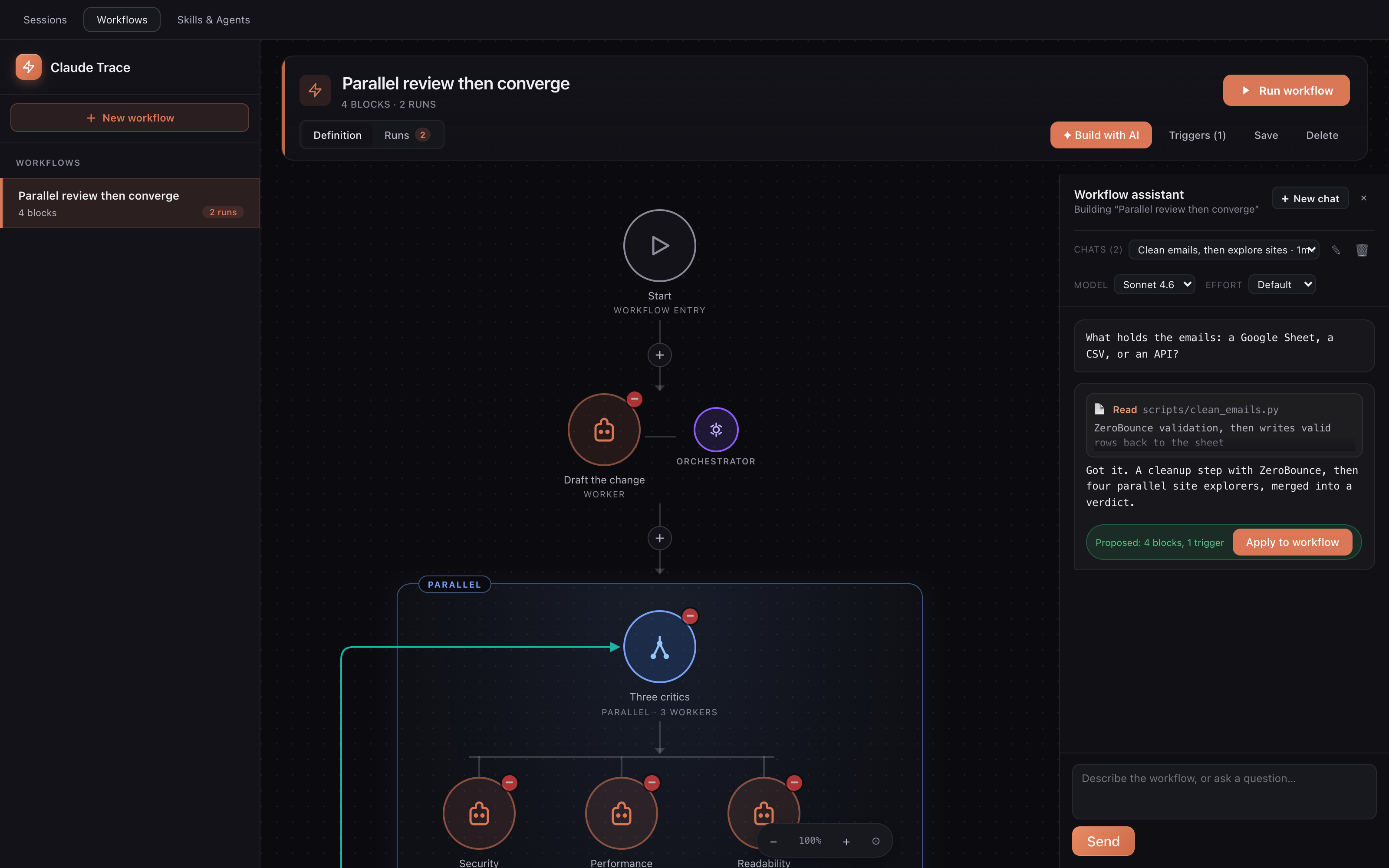The width and height of the screenshot is (1389, 868).
Task: Apply proposed changes to workflow
Action: pyautogui.click(x=1292, y=542)
